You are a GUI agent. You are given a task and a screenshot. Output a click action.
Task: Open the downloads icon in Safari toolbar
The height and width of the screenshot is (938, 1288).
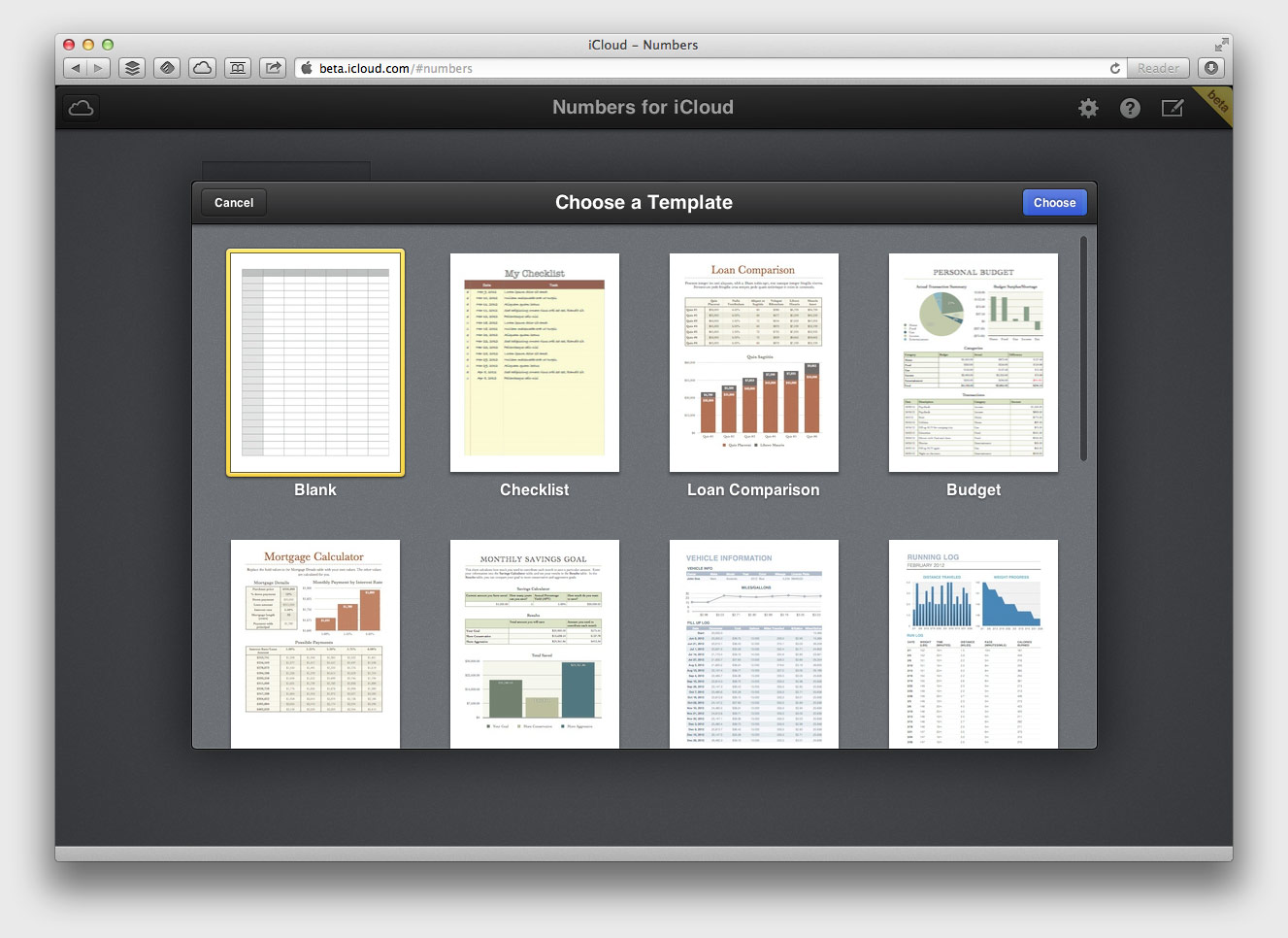(x=1210, y=68)
